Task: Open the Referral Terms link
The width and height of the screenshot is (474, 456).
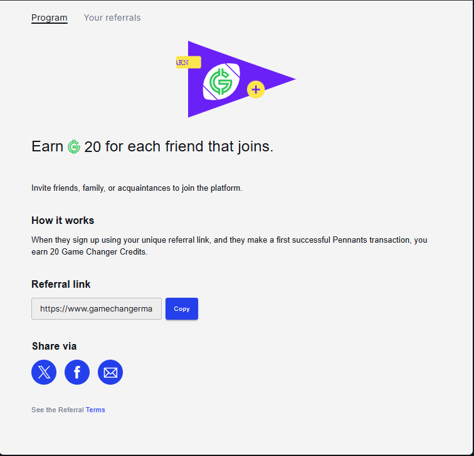Action: 95,410
